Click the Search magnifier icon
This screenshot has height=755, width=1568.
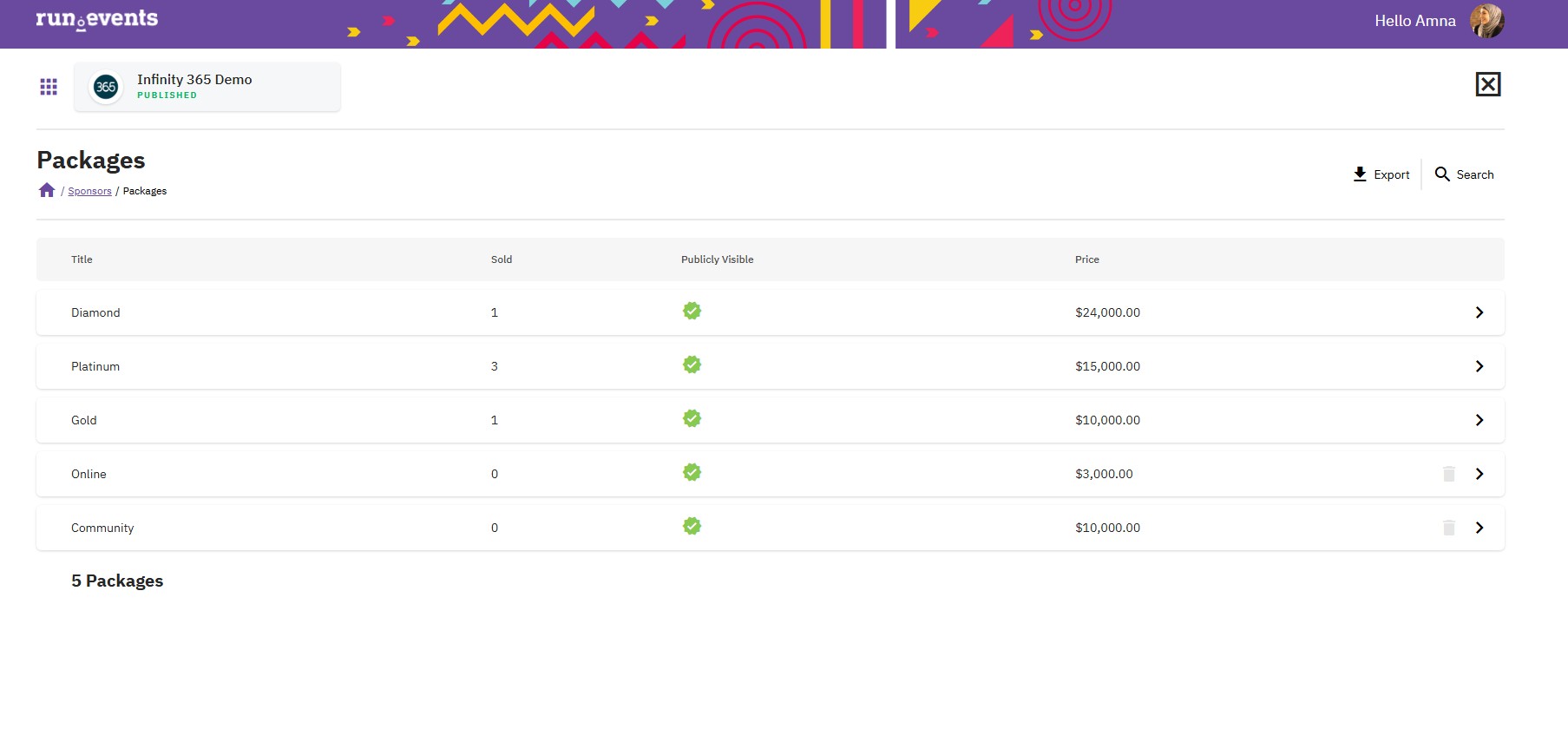1442,174
